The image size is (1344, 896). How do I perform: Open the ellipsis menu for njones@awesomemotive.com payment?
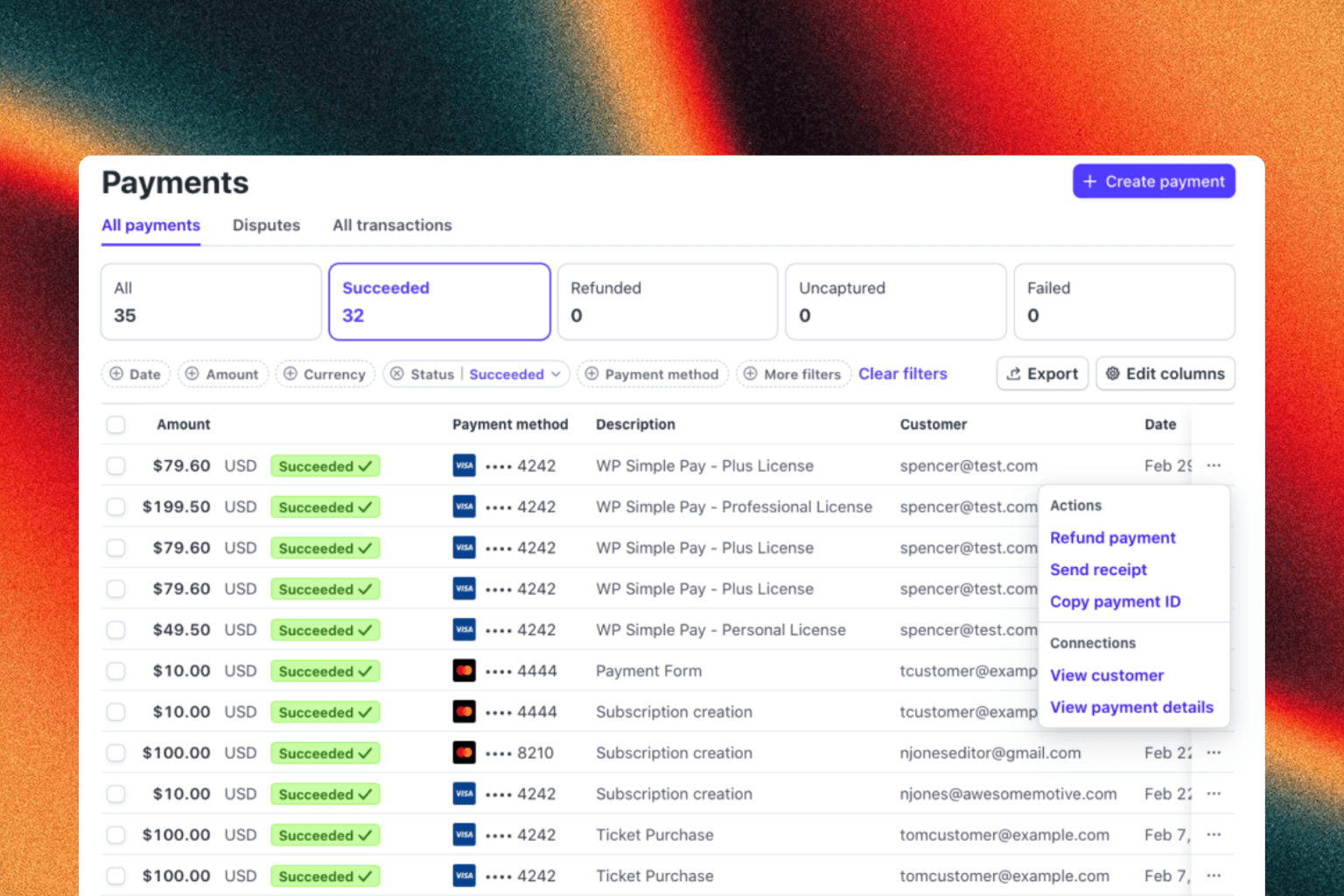1214,794
